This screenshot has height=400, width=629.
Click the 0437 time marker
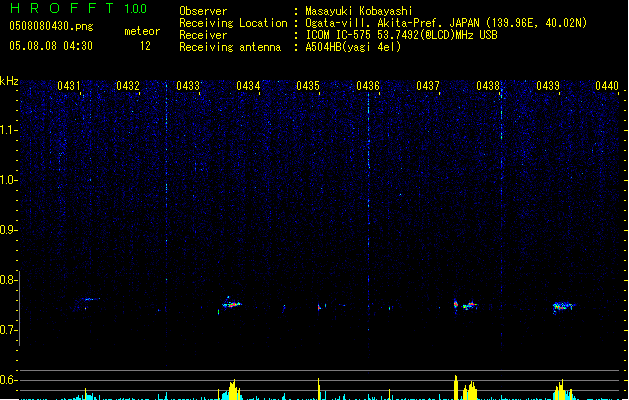428,86
